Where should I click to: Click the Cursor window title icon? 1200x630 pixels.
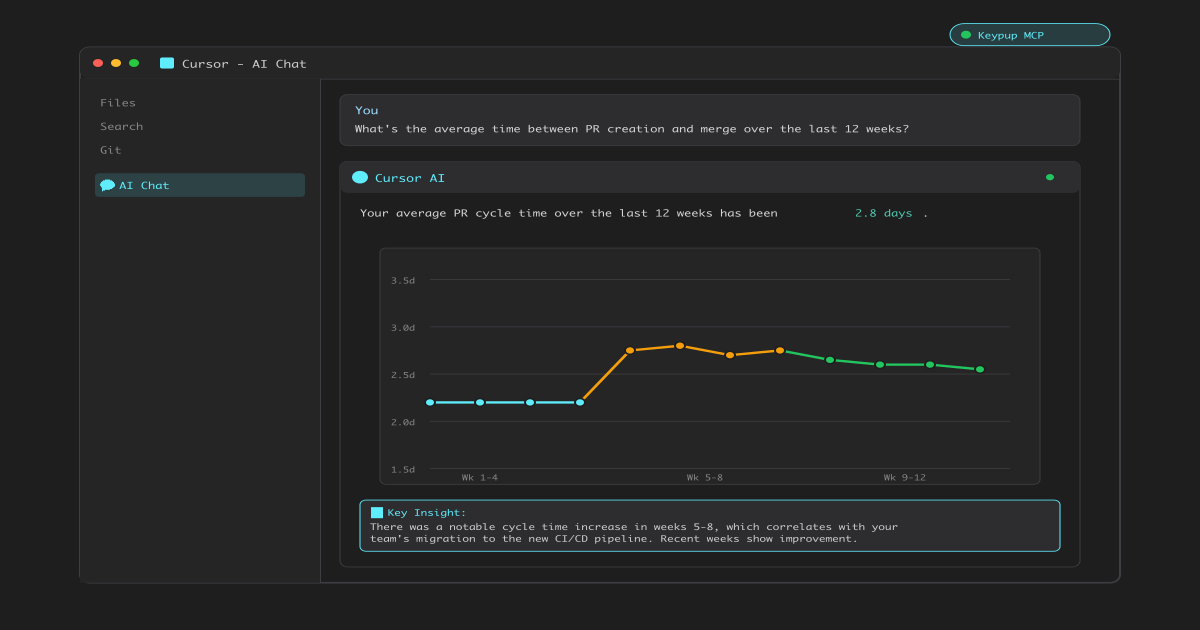(167, 63)
